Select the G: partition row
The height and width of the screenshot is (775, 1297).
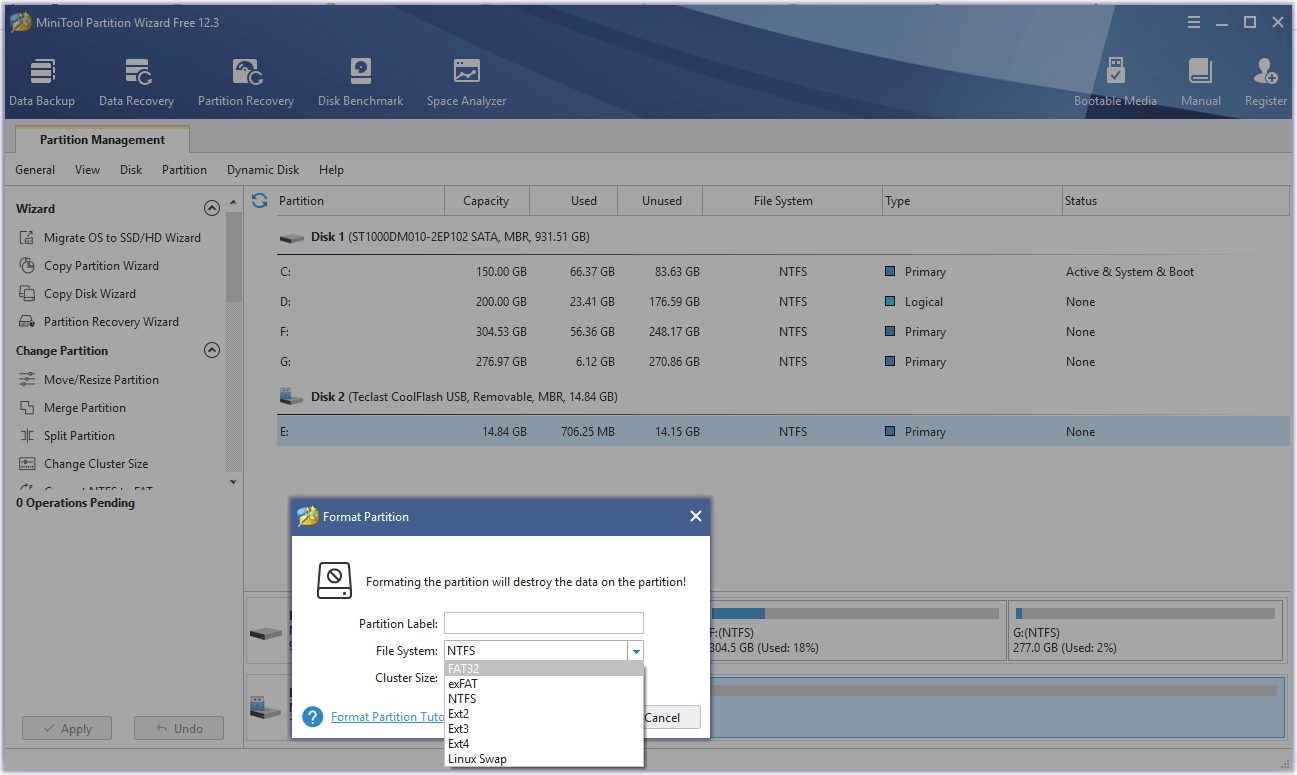point(783,362)
